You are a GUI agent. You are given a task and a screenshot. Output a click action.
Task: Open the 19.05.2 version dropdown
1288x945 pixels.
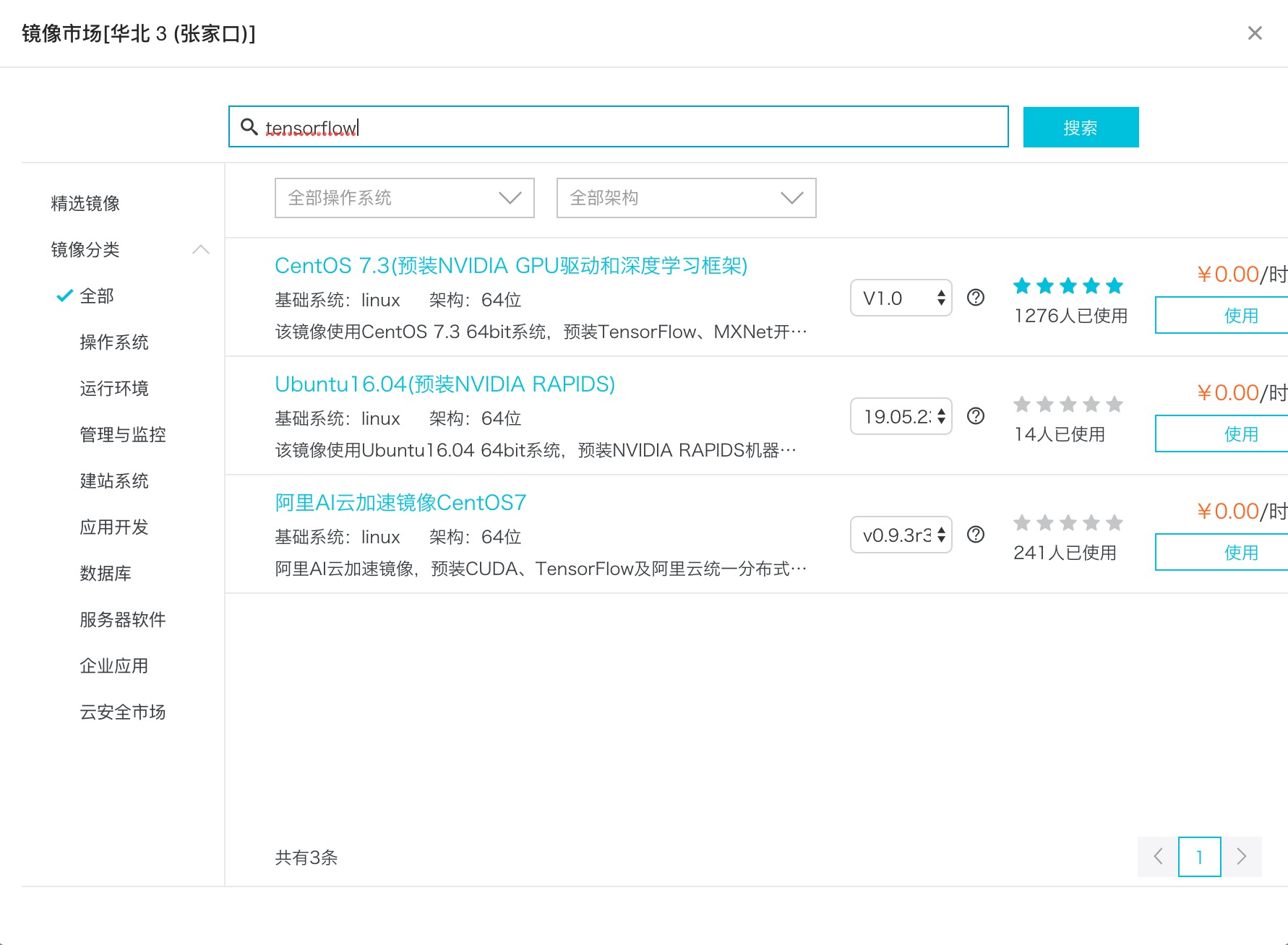click(901, 416)
